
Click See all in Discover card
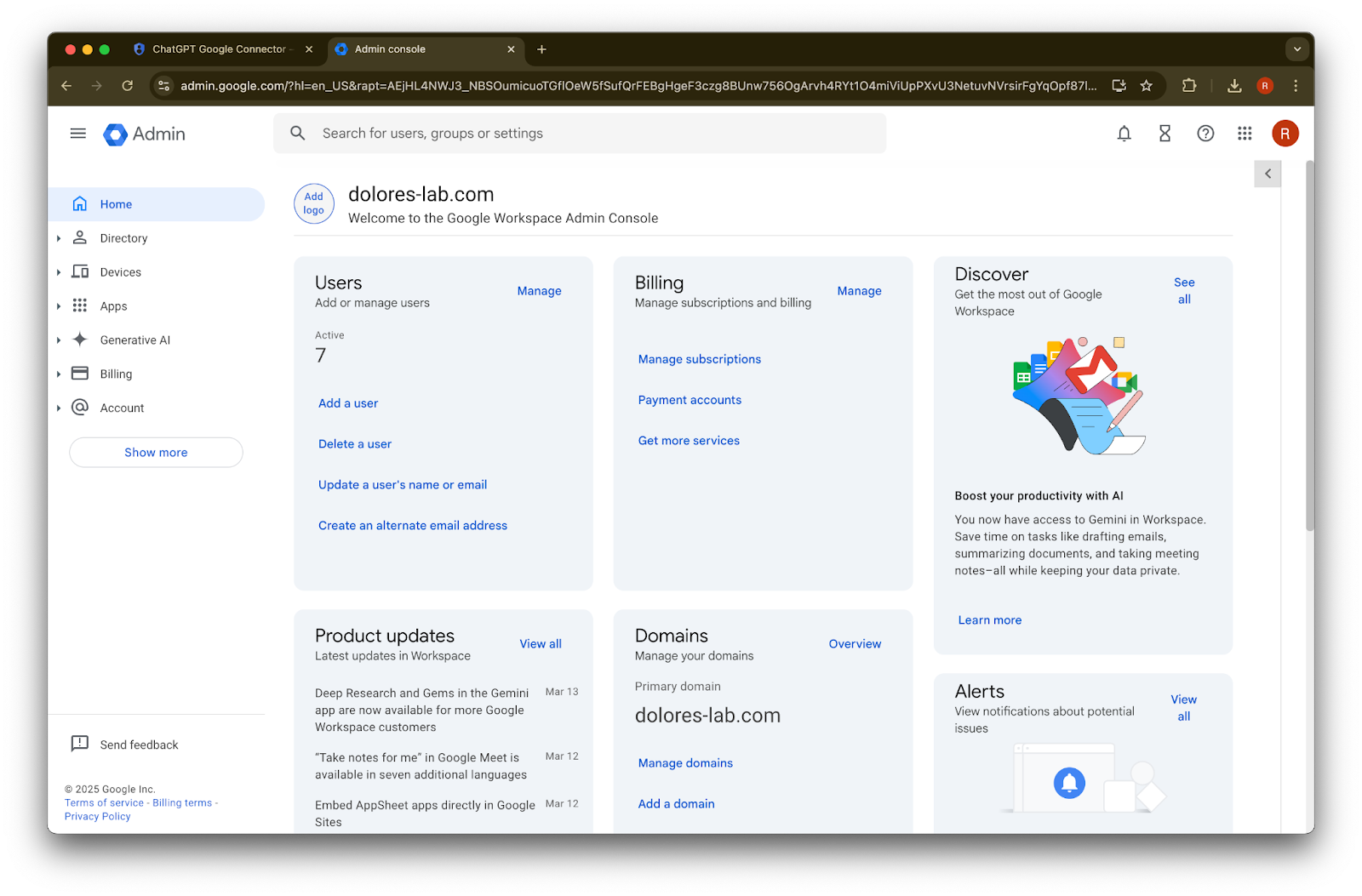(1184, 291)
